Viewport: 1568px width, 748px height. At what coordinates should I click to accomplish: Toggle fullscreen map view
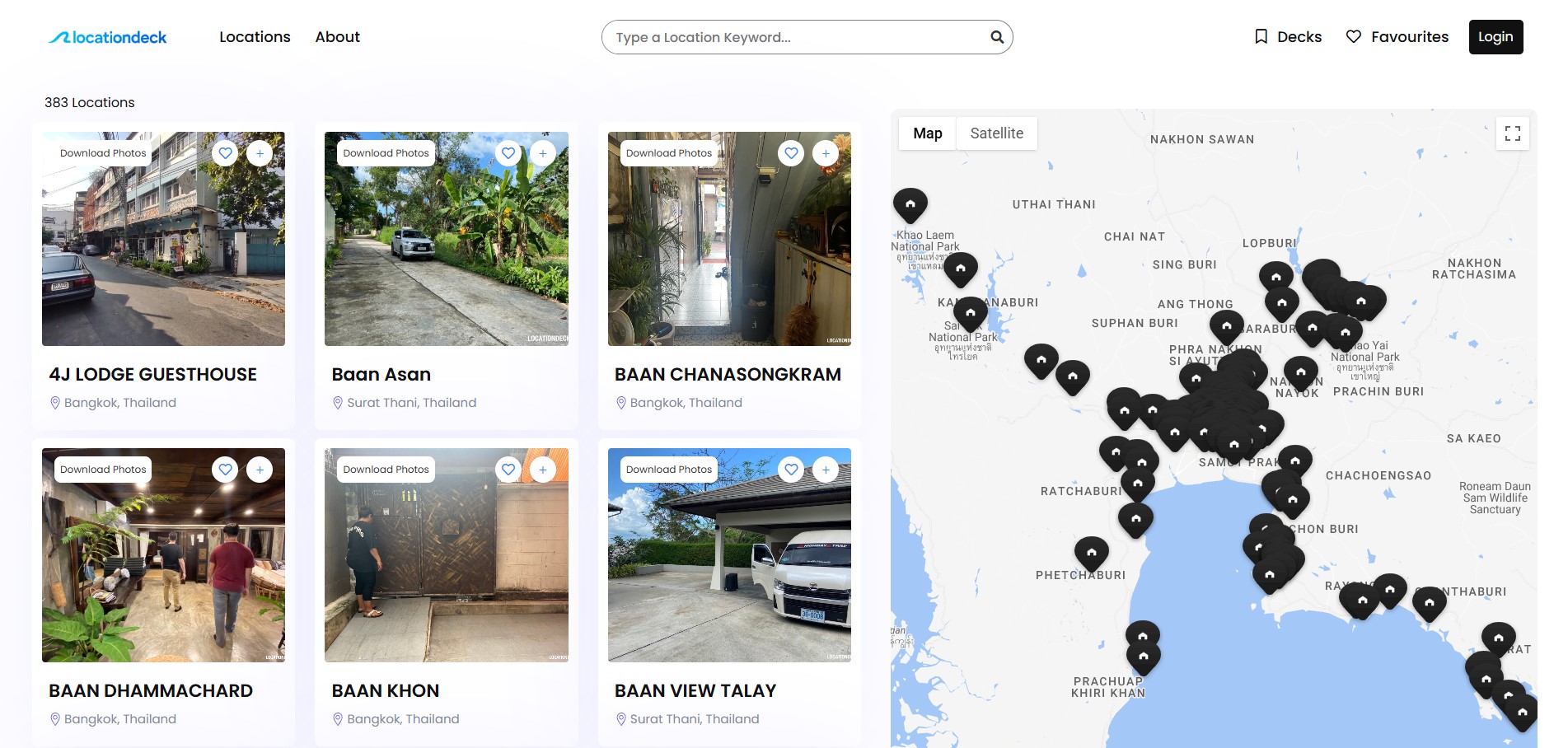(x=1513, y=133)
